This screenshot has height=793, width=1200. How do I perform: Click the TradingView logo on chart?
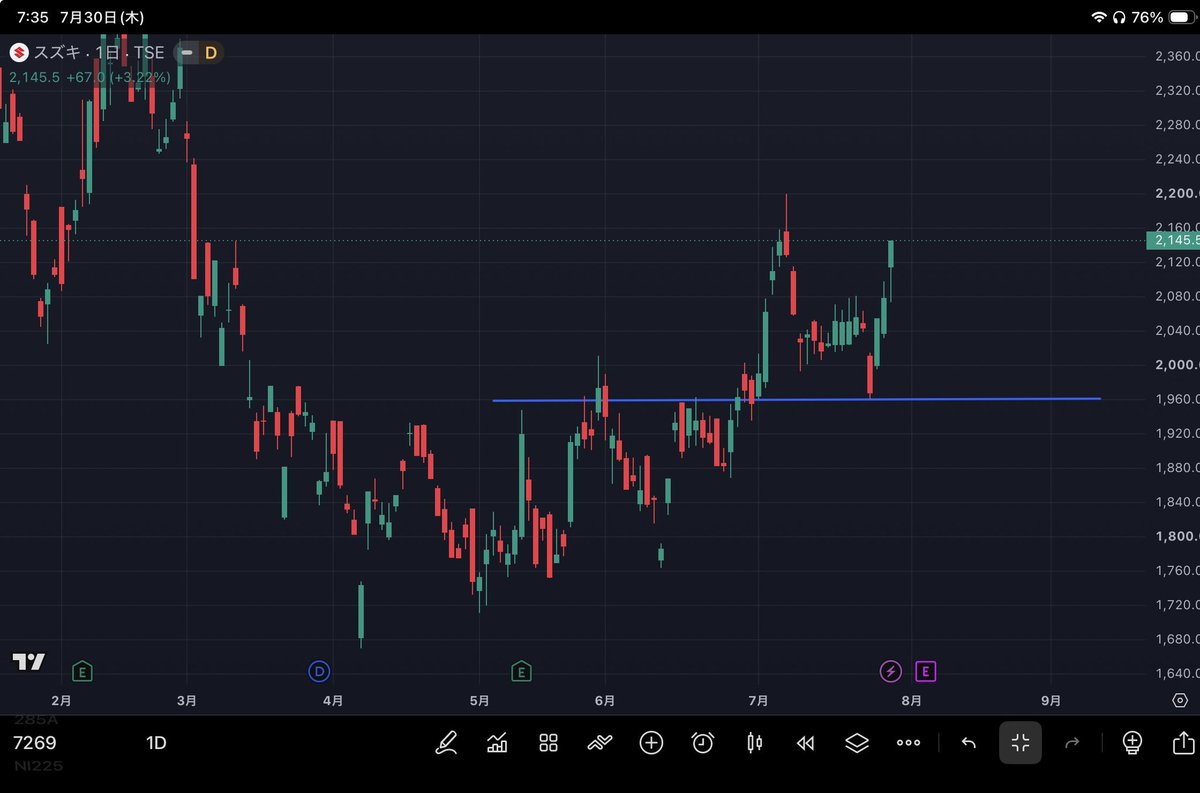point(28,661)
